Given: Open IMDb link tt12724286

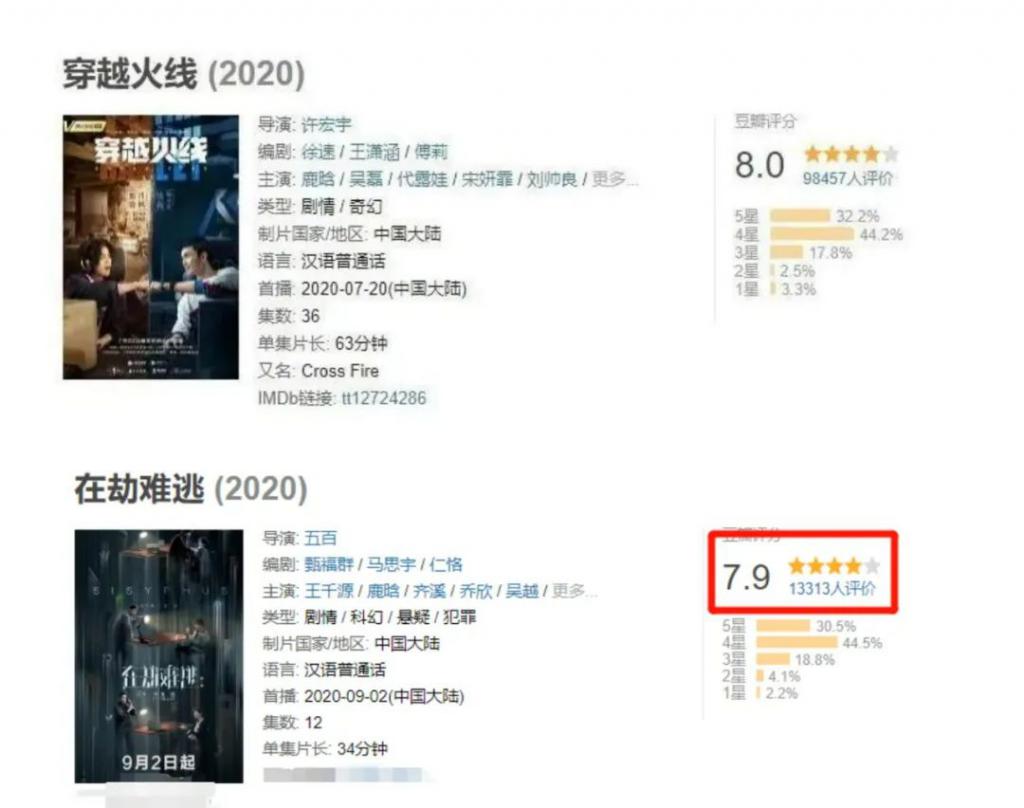Looking at the screenshot, I should (x=384, y=398).
